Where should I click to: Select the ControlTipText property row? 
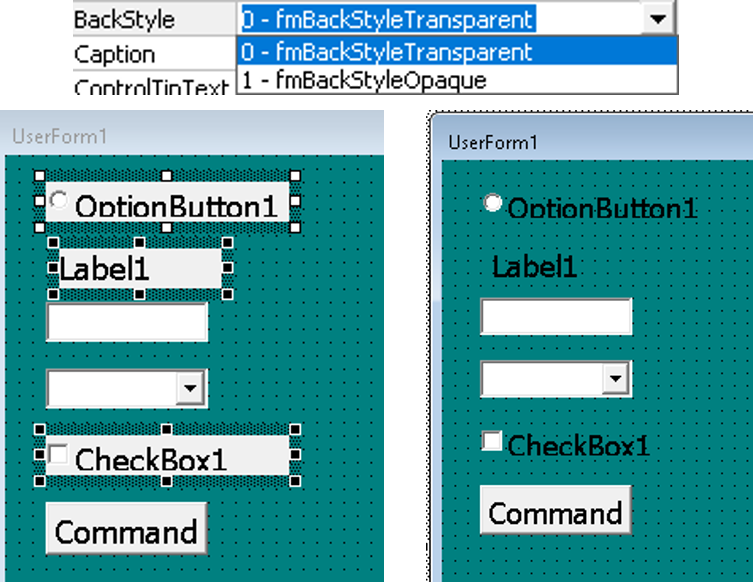[x=150, y=87]
